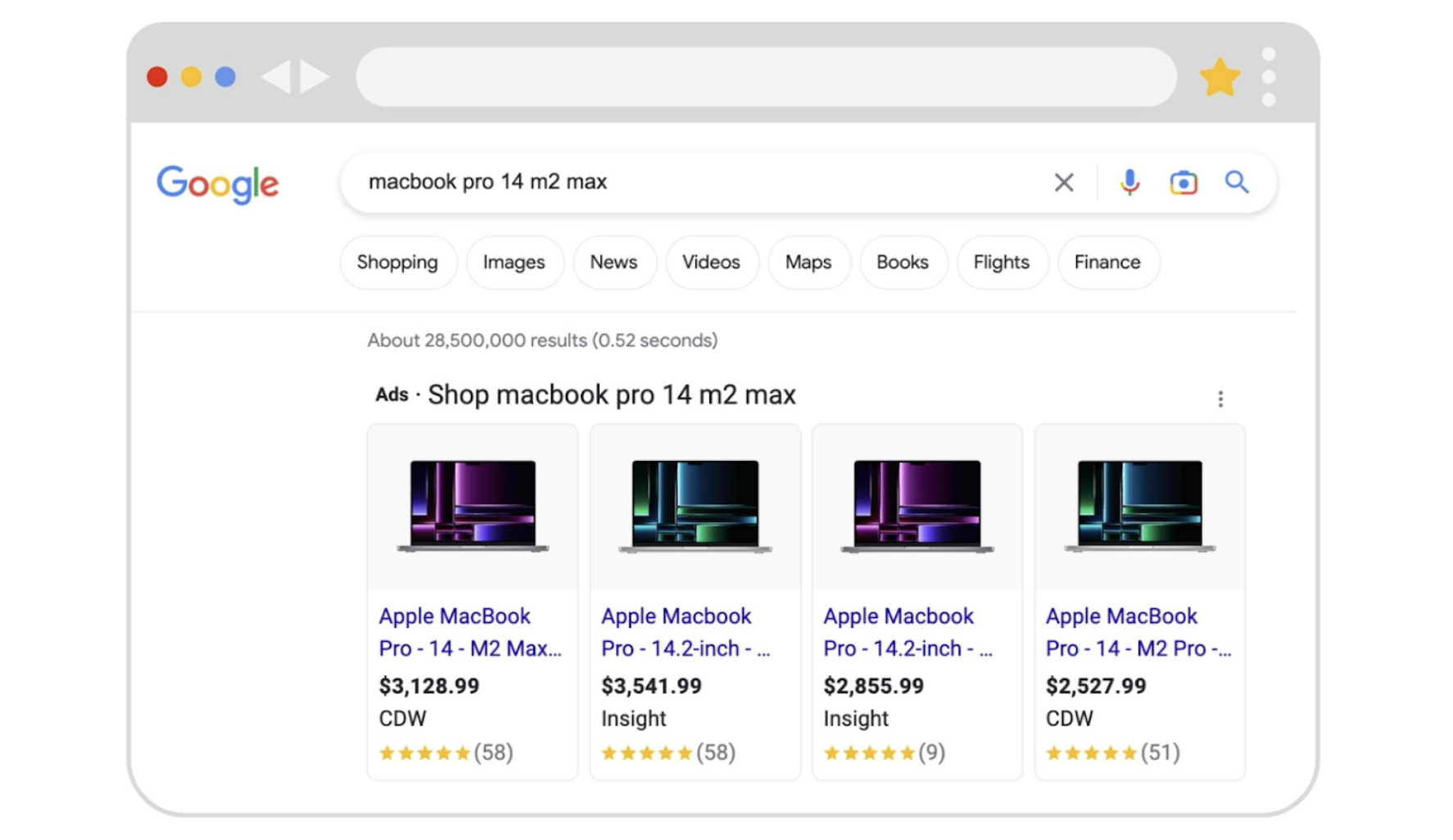
Task: Click the blue magnifying glass search icon
Action: [1237, 182]
